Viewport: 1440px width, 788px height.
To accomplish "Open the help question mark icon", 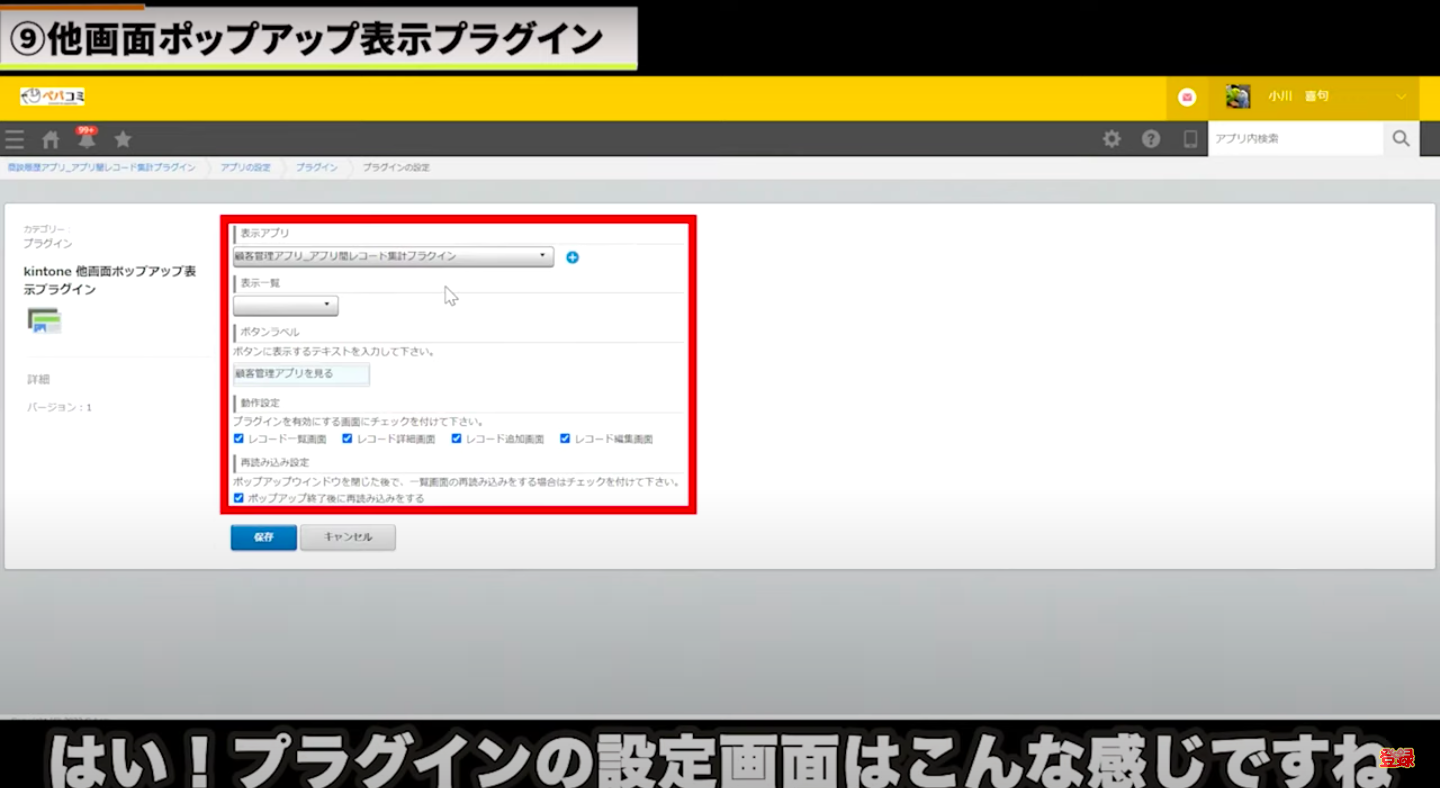I will [1151, 139].
